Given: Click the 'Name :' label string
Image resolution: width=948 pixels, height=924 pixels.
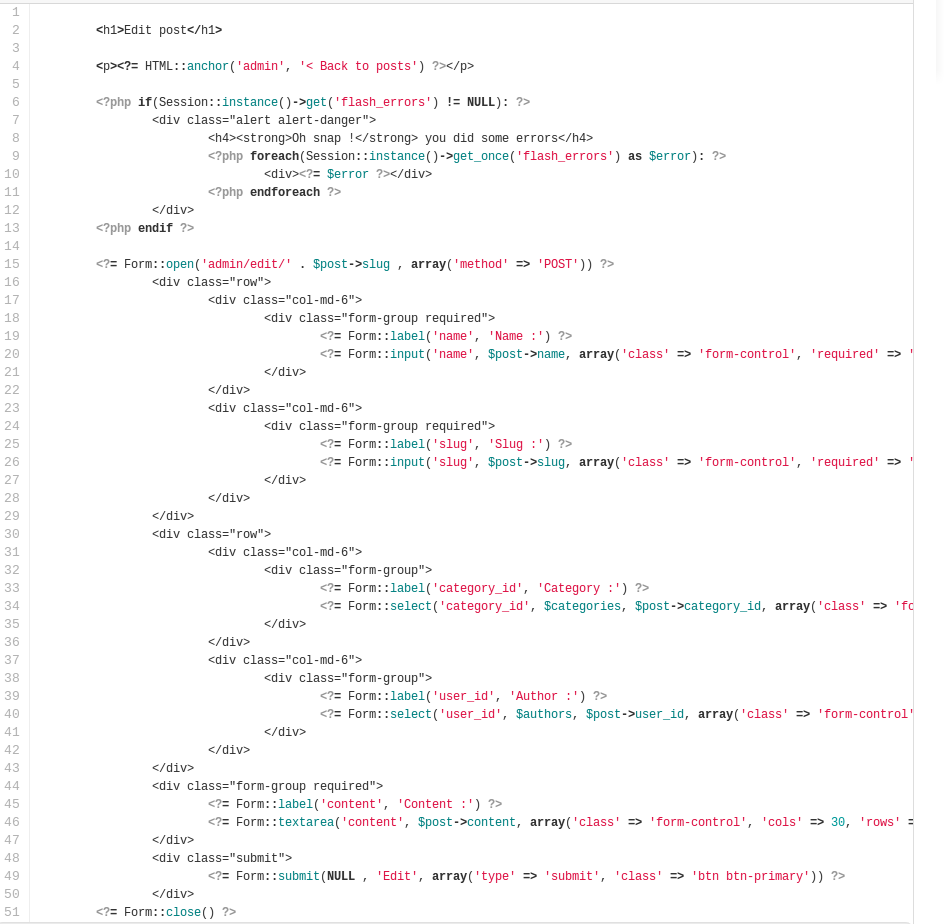Looking at the screenshot, I should (515, 336).
